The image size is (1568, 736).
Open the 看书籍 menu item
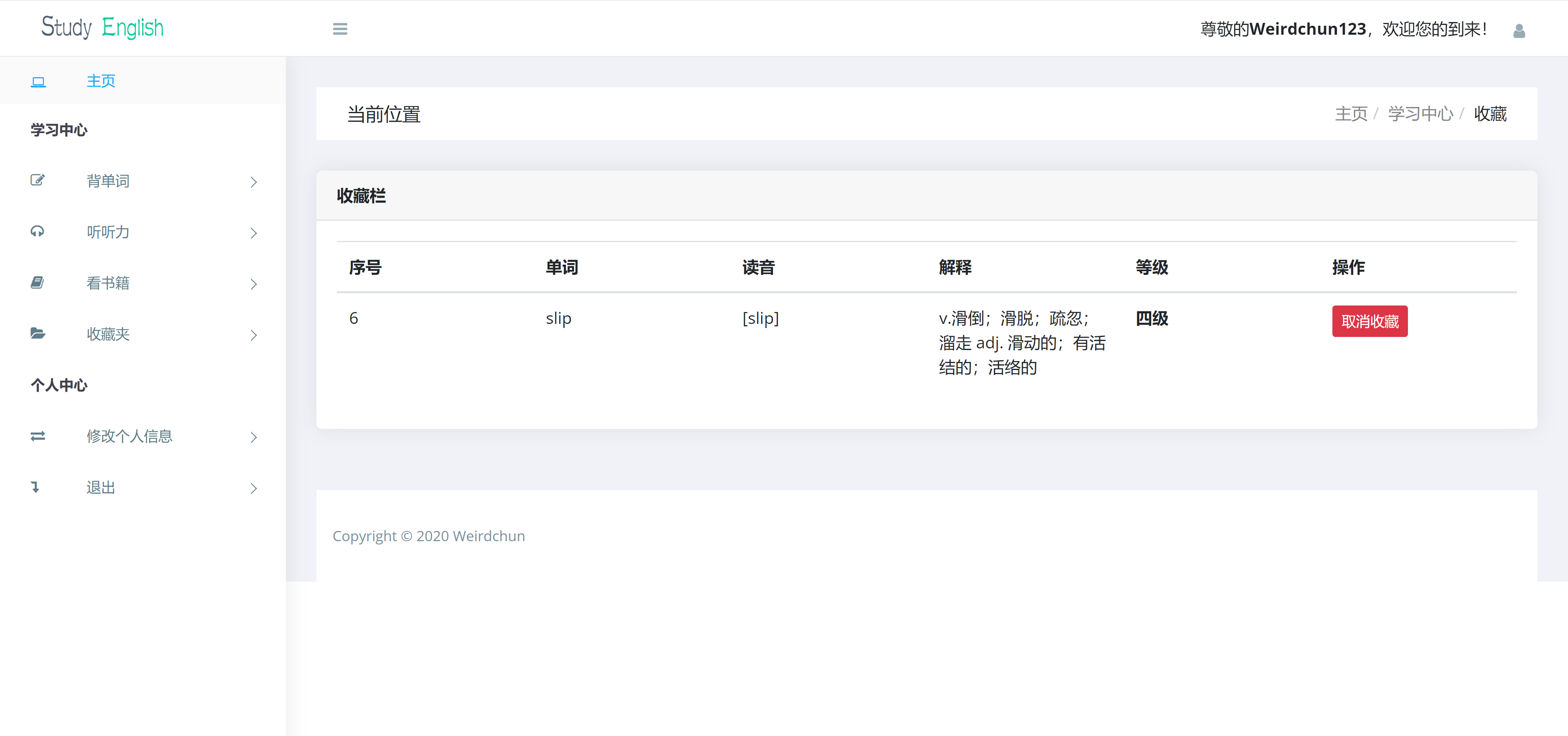tap(108, 283)
